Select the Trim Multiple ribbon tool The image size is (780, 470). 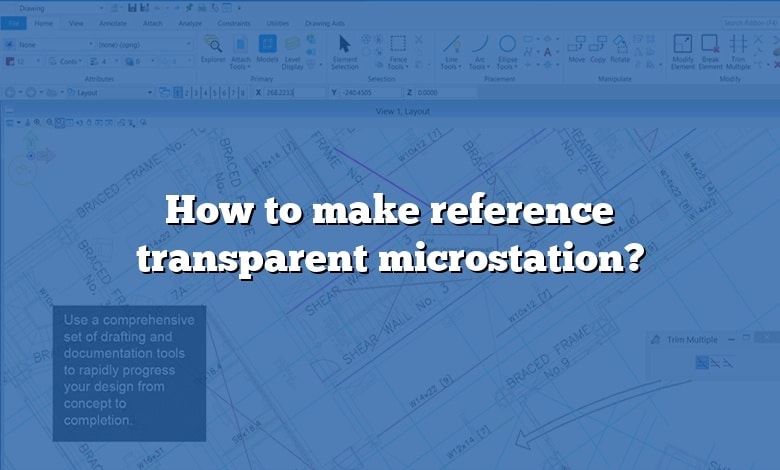pyautogui.click(x=738, y=52)
